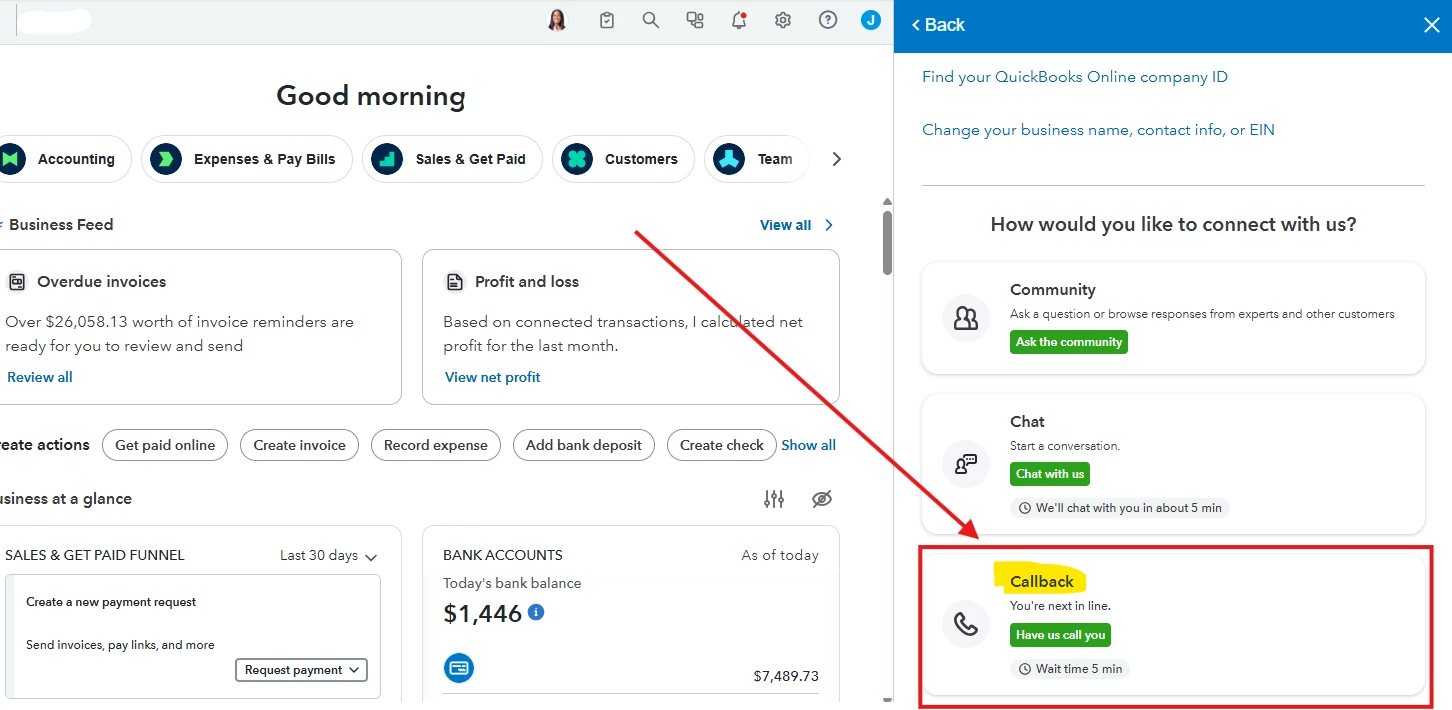Click Create check action
The image size is (1452, 710).
pyautogui.click(x=722, y=445)
